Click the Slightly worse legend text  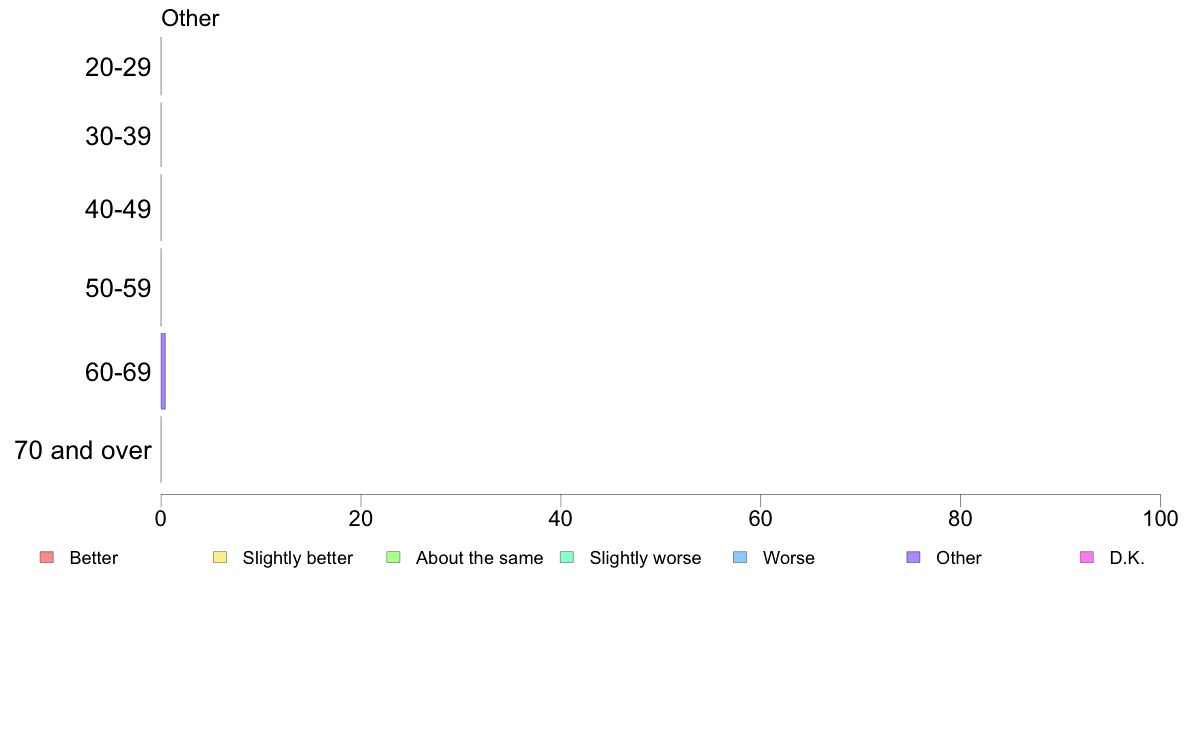(646, 558)
